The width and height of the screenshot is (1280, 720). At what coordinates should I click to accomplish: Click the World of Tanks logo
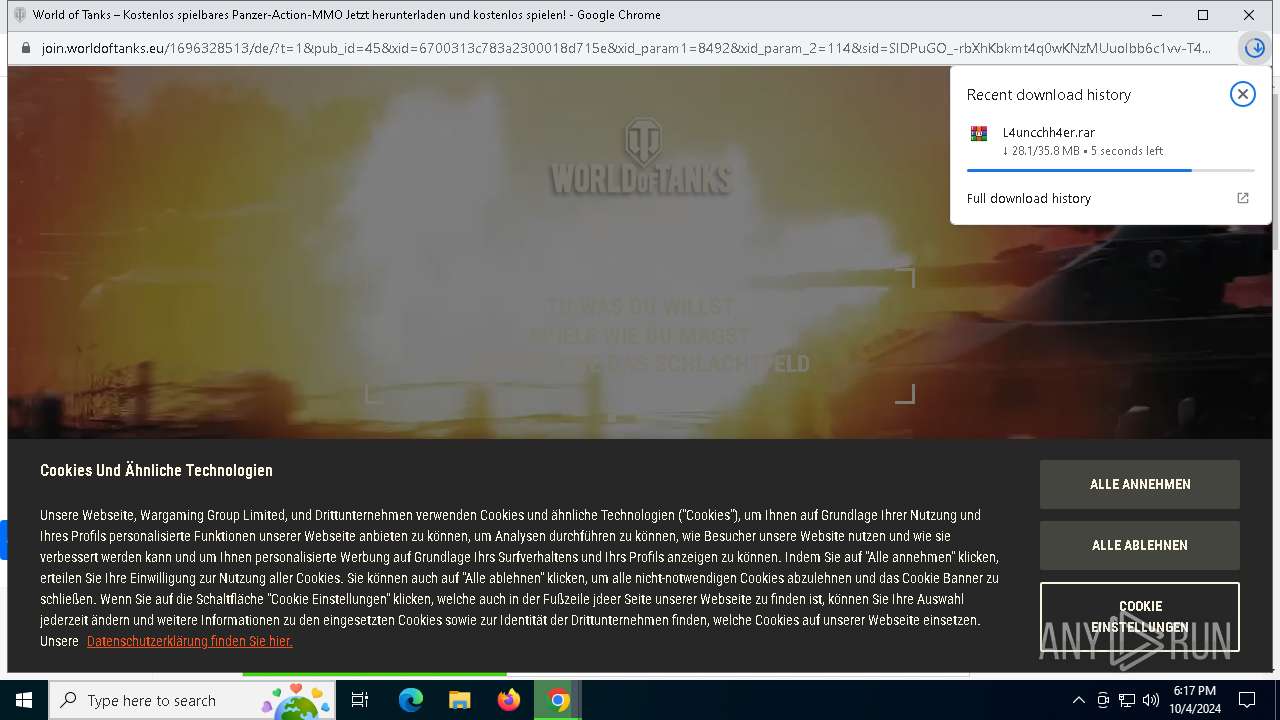click(x=640, y=157)
